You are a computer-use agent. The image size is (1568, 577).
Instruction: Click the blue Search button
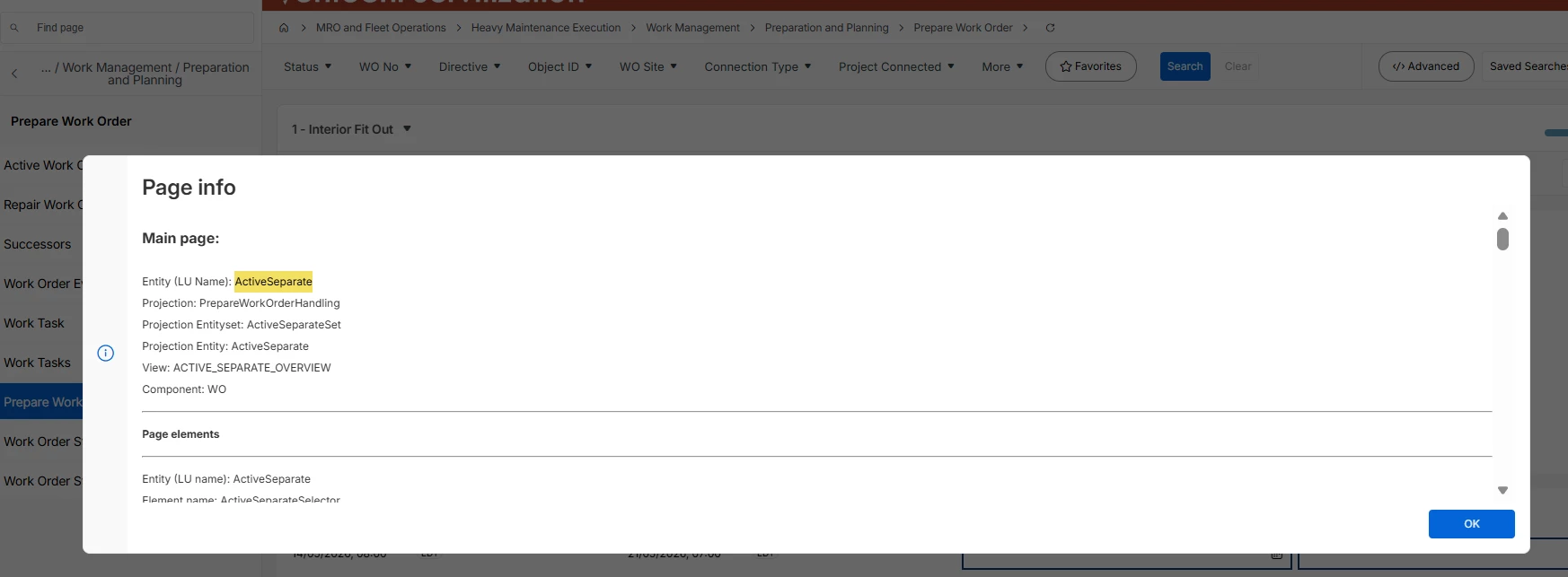1185,66
